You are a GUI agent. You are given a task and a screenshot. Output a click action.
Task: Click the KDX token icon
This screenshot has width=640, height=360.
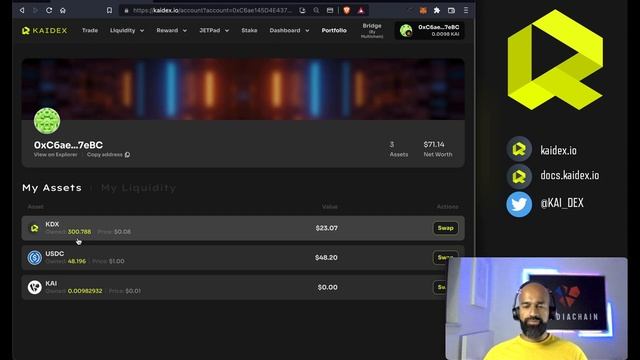point(35,228)
